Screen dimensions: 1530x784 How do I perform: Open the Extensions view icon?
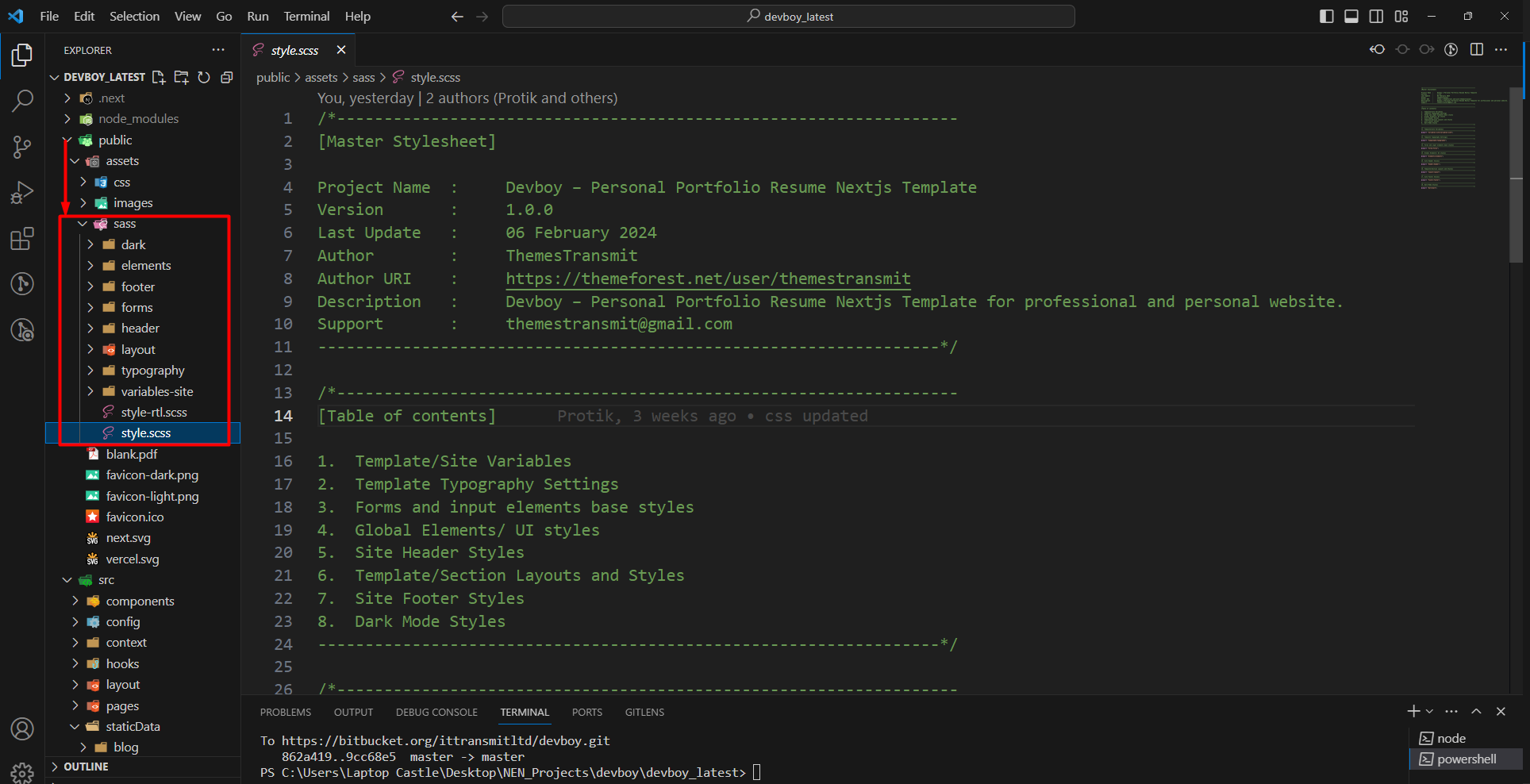[x=22, y=239]
